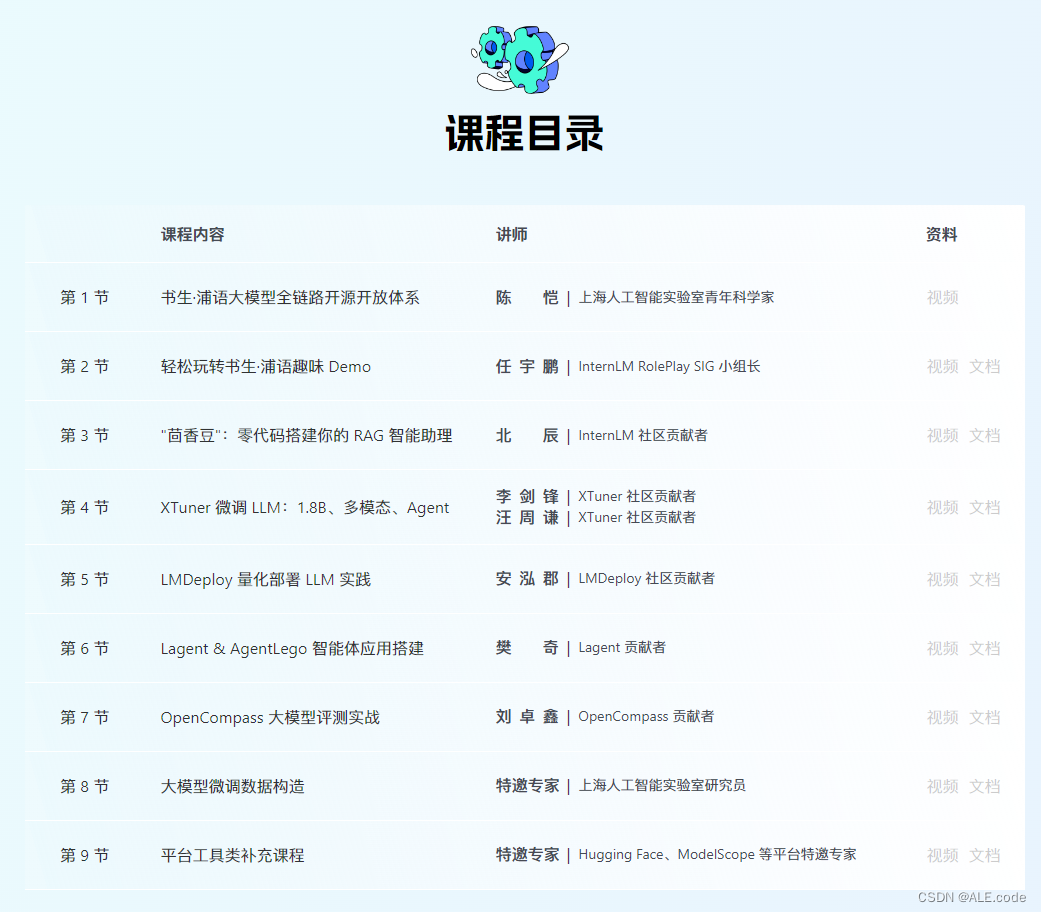
Task: Open the 文档 link for 第 2 节
Action: pos(984,366)
